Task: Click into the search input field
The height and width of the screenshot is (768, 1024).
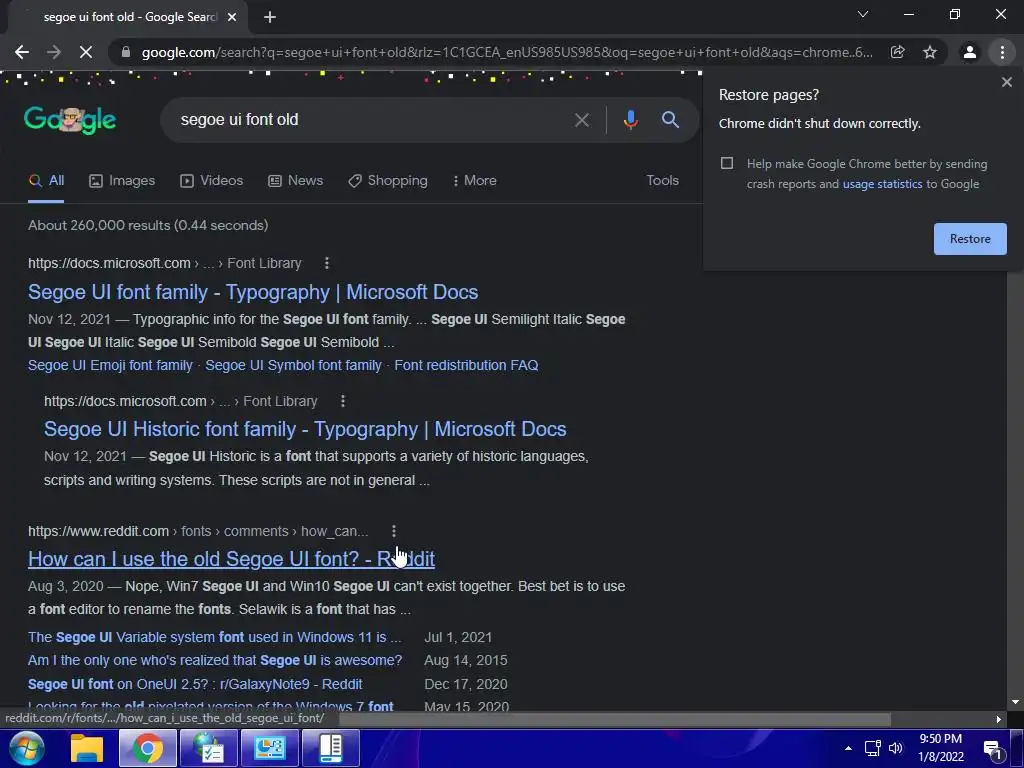Action: coord(366,120)
